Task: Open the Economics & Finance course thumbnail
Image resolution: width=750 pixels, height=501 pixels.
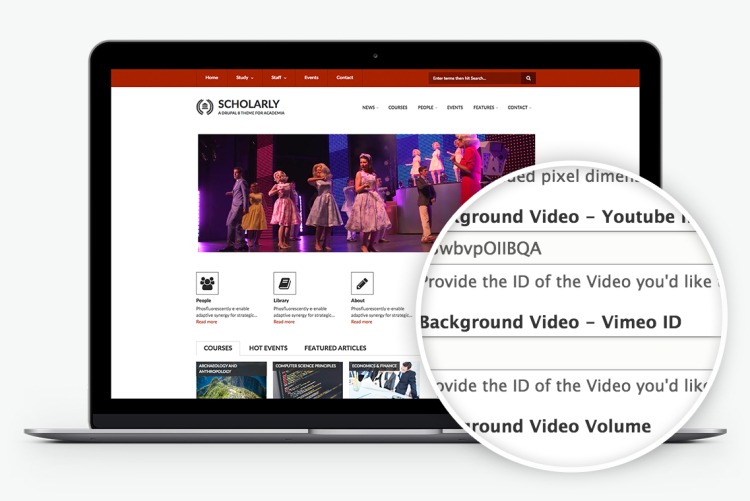Action: click(384, 380)
